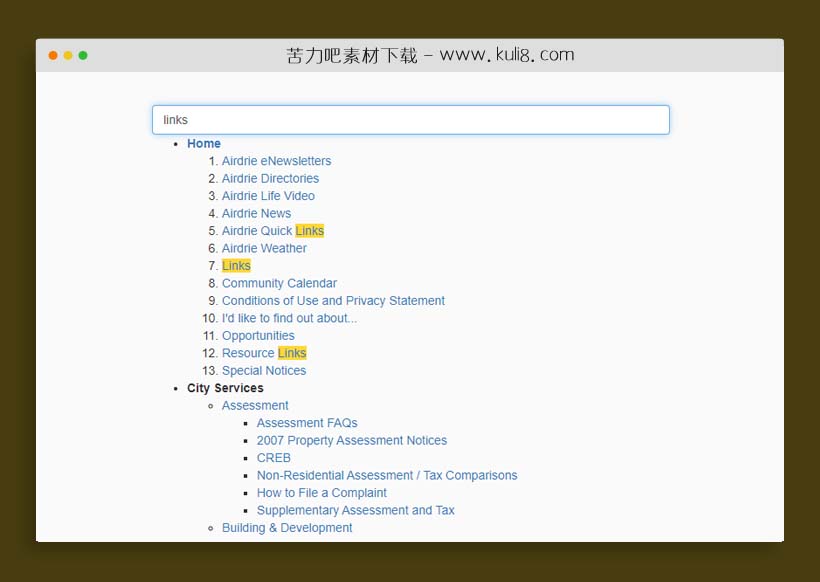Go to Airdrie News
The image size is (820, 582).
point(256,214)
